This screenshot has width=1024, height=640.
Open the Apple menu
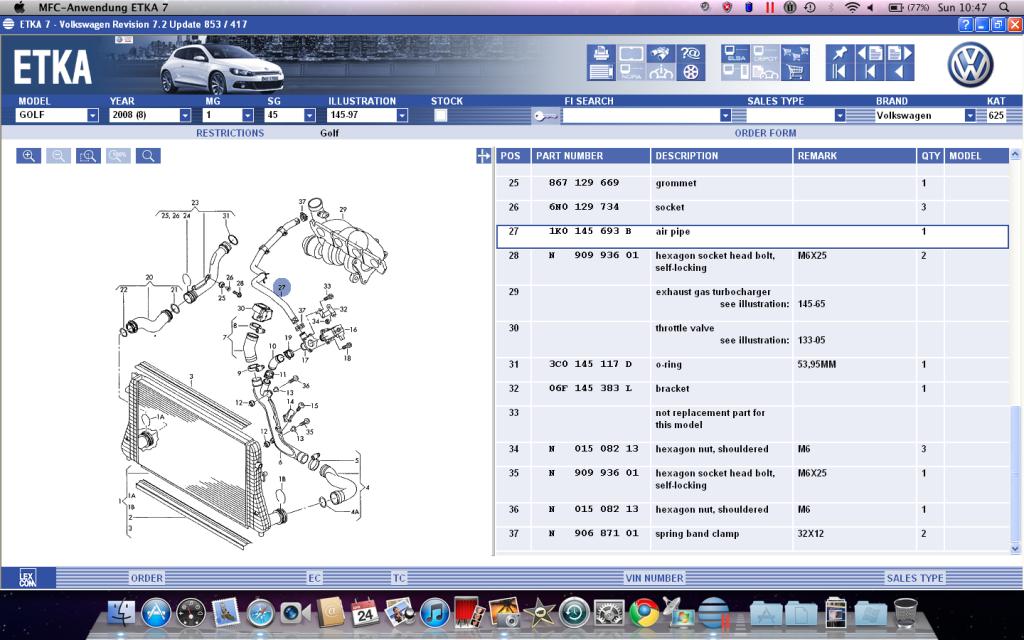(20, 8)
